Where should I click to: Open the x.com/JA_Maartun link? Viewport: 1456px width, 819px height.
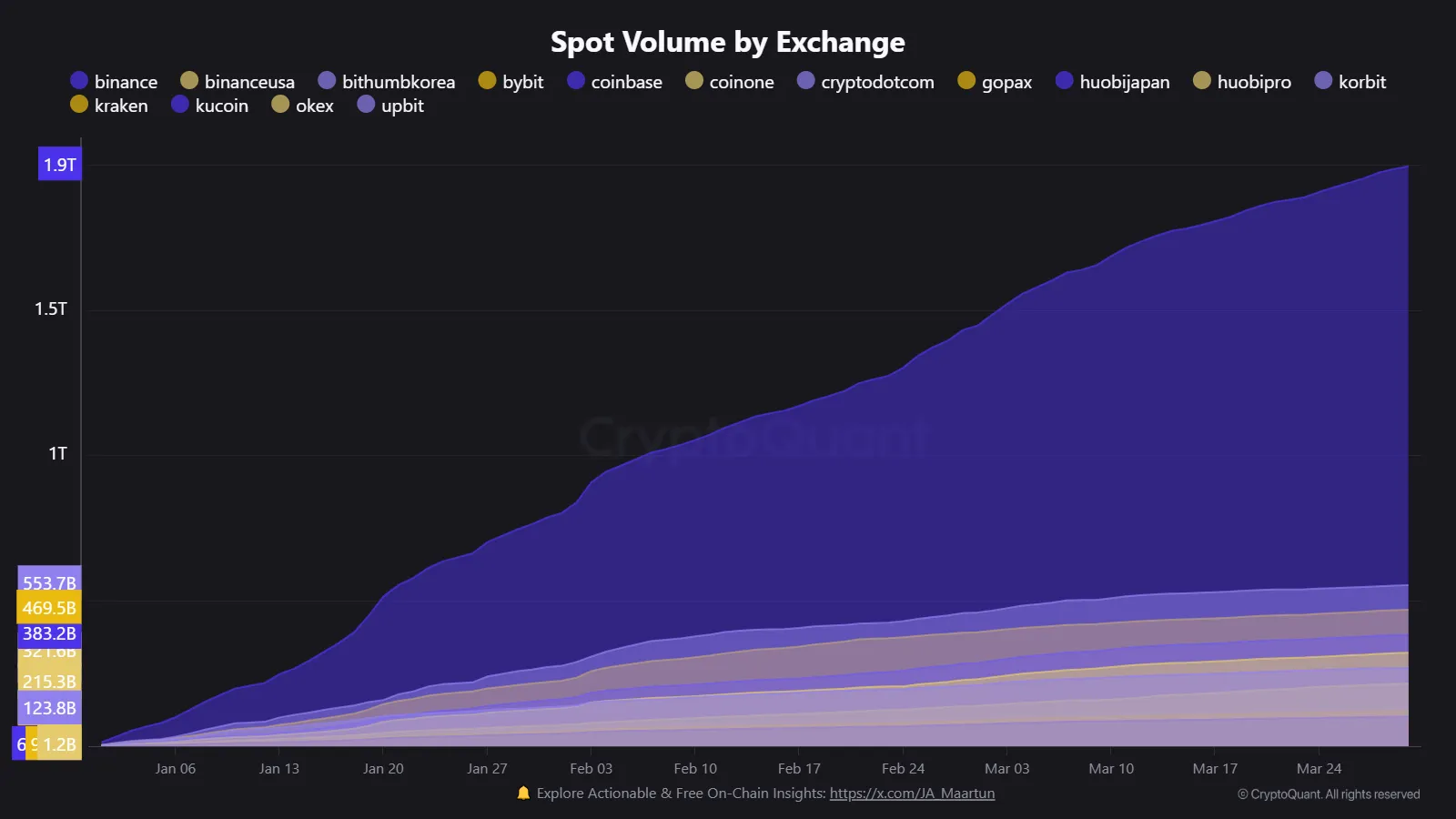click(x=911, y=793)
